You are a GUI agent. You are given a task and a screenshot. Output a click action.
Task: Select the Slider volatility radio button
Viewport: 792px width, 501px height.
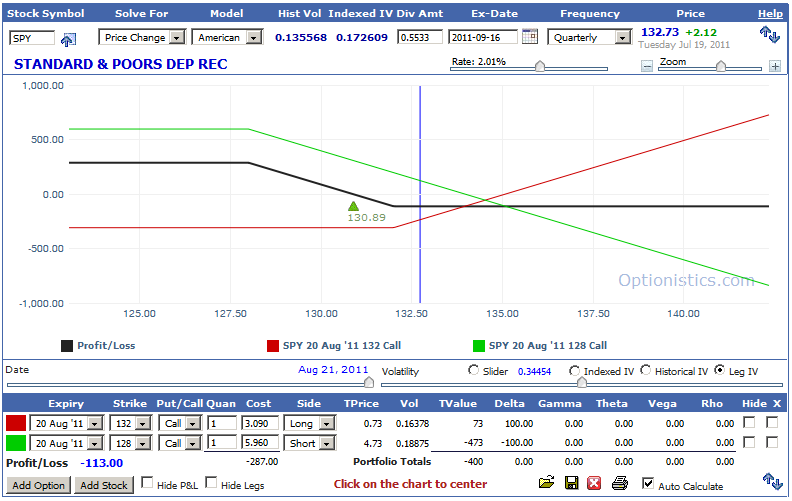click(x=473, y=370)
